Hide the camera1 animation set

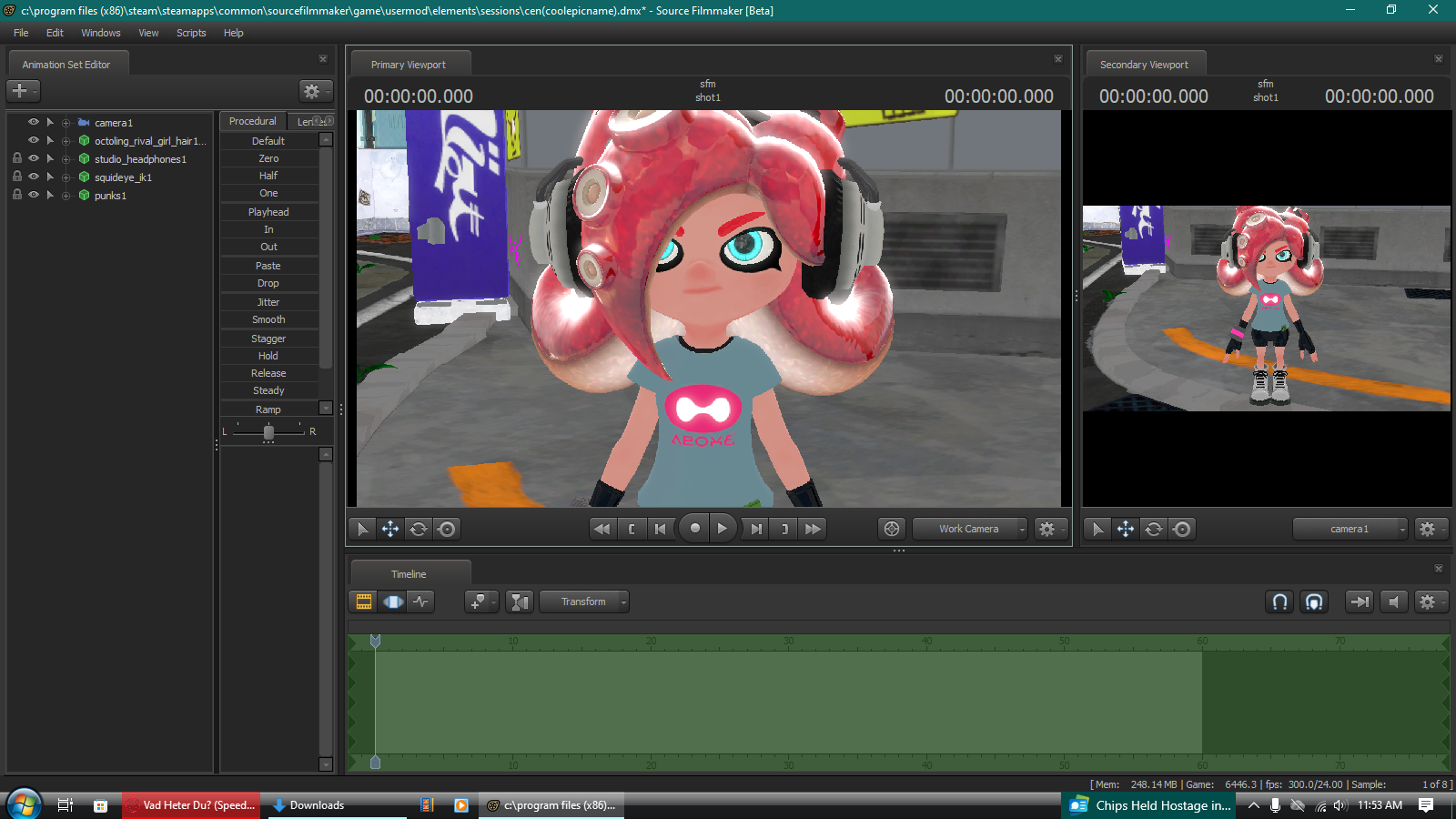click(x=34, y=122)
